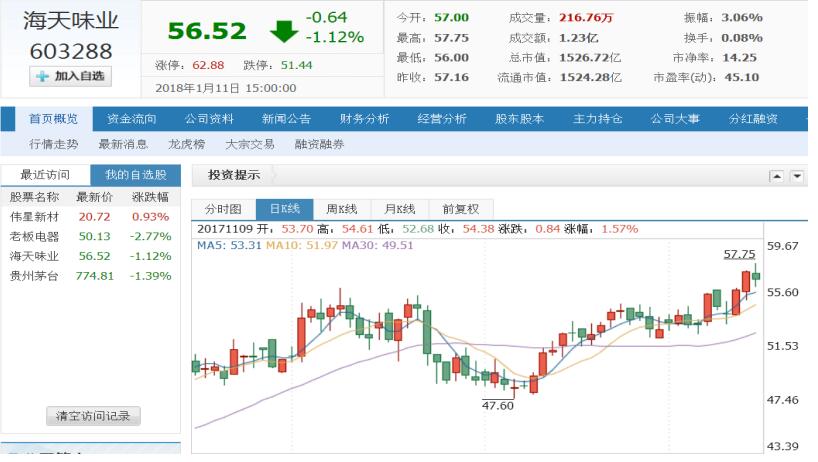Click the 大宗交易 link
The width and height of the screenshot is (818, 462).
click(250, 144)
